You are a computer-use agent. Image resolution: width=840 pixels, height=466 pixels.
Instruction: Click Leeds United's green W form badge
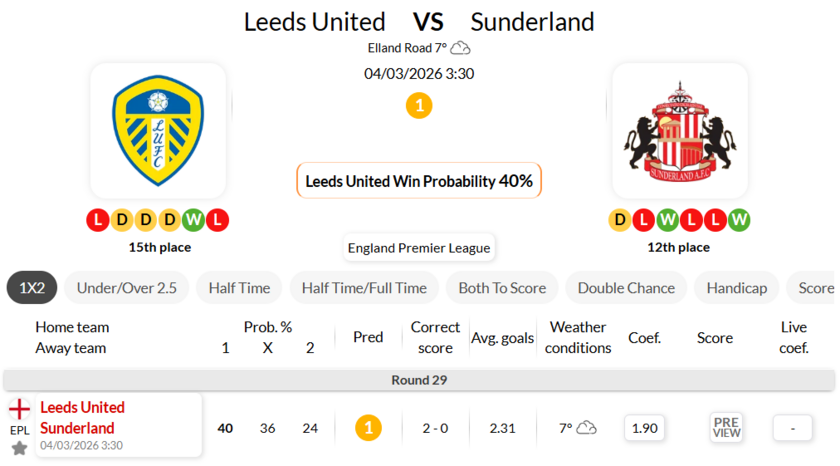tap(196, 219)
